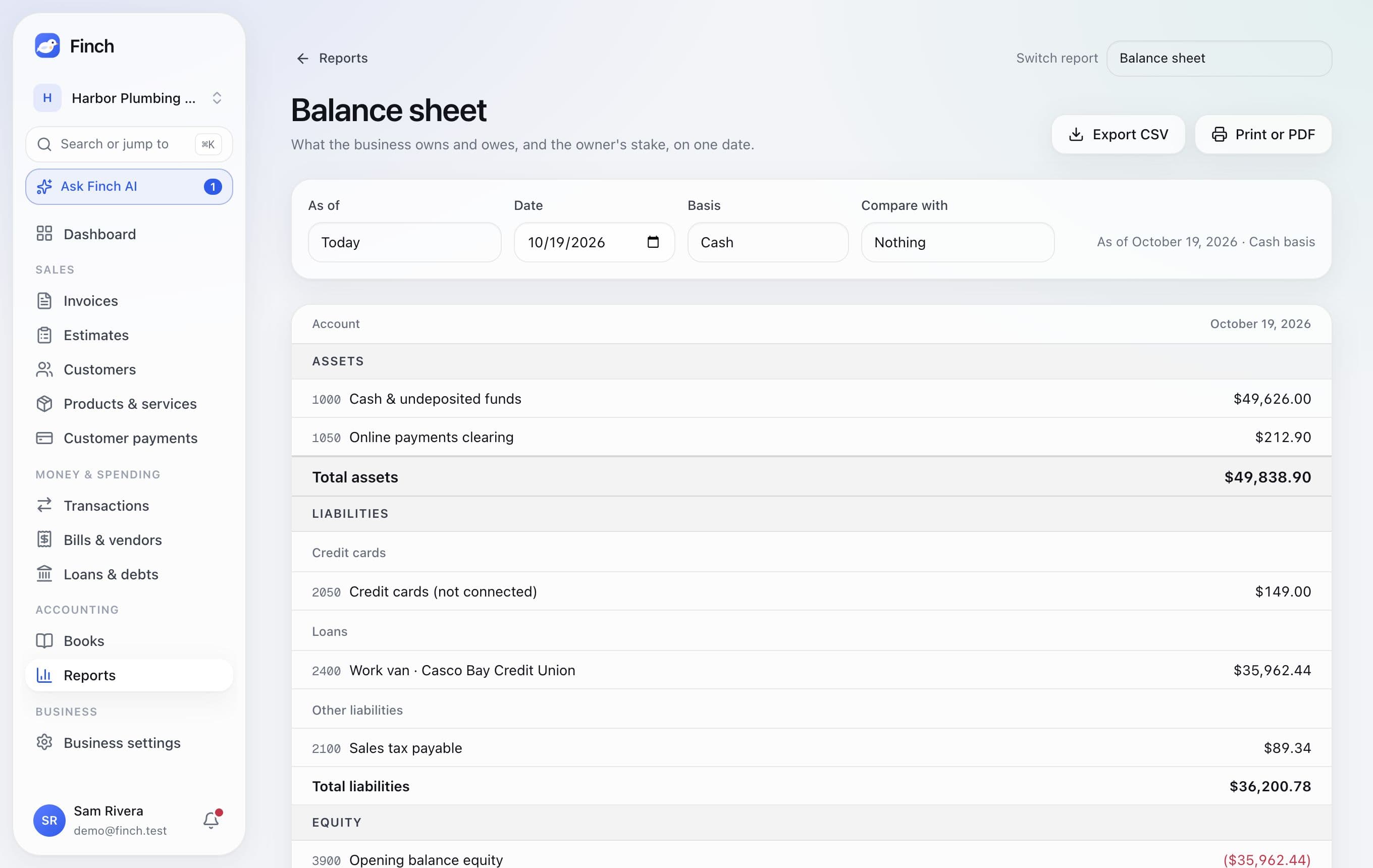
Task: Click the $49,838.90 total assets value
Action: click(1268, 477)
